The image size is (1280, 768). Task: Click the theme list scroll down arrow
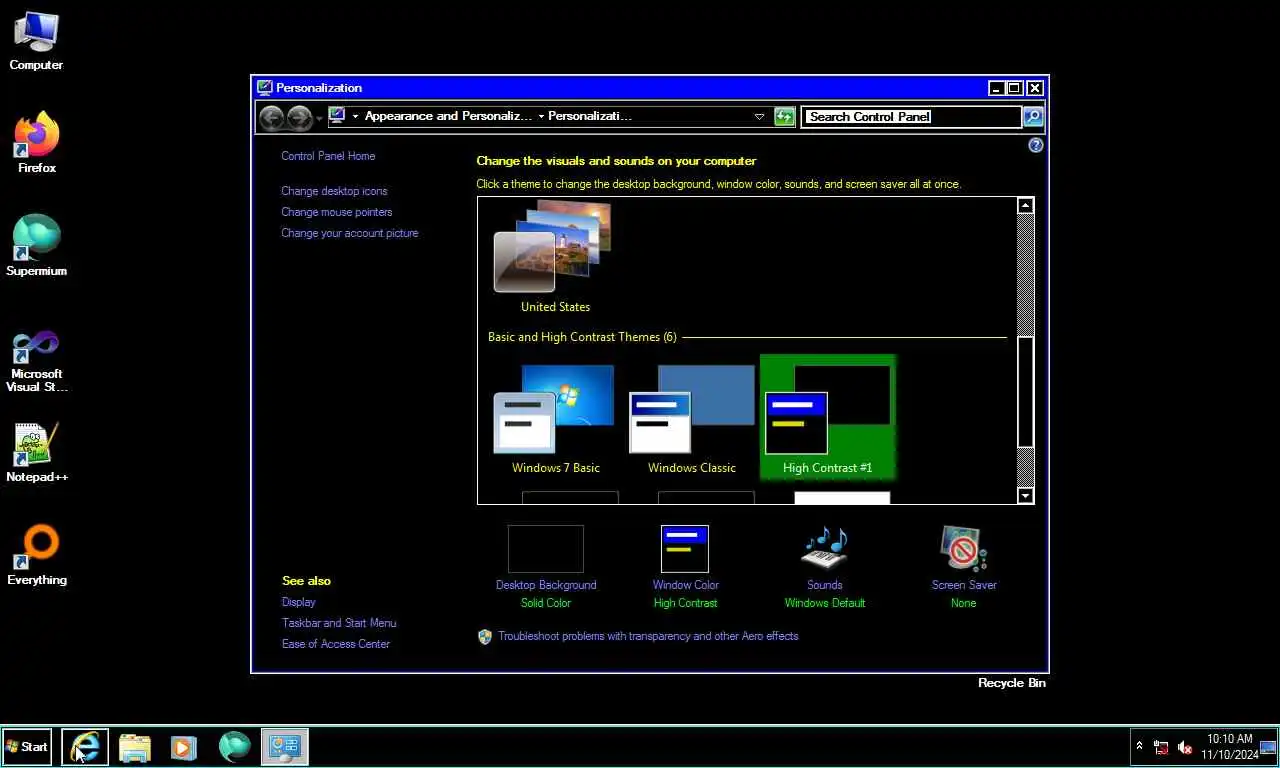(x=1025, y=495)
